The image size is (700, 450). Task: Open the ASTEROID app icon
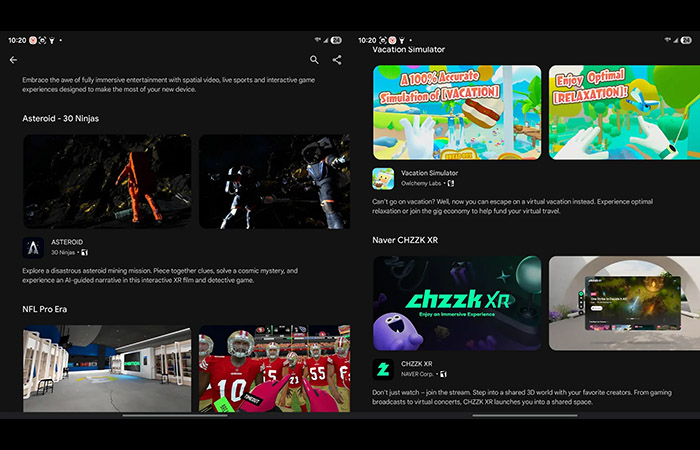click(33, 248)
